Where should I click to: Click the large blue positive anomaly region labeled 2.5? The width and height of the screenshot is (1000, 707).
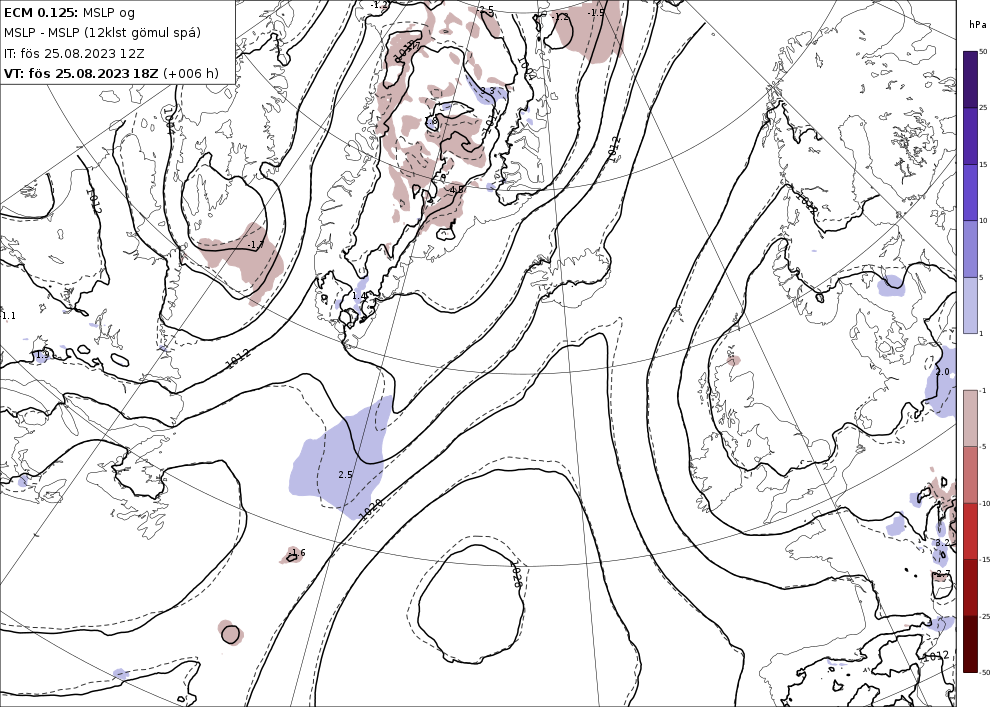point(341,456)
